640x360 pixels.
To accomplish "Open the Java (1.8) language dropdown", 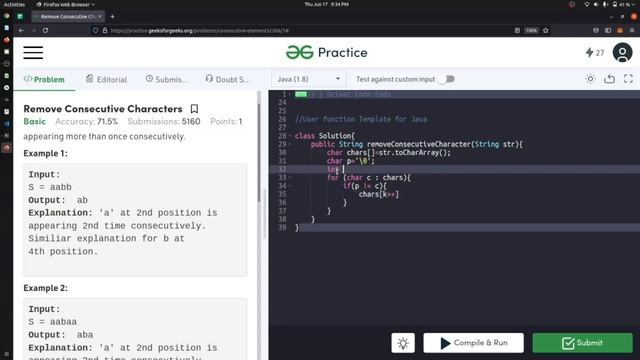I will coord(308,79).
